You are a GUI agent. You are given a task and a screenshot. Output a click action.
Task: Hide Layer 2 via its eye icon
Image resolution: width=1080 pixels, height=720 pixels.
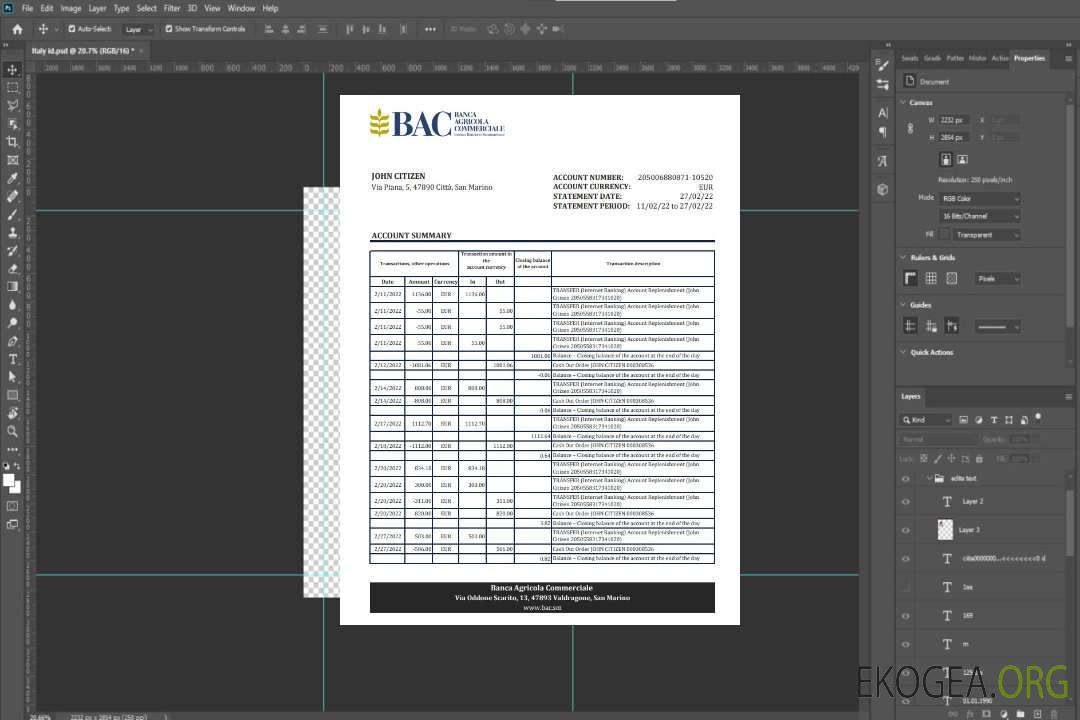click(x=906, y=502)
